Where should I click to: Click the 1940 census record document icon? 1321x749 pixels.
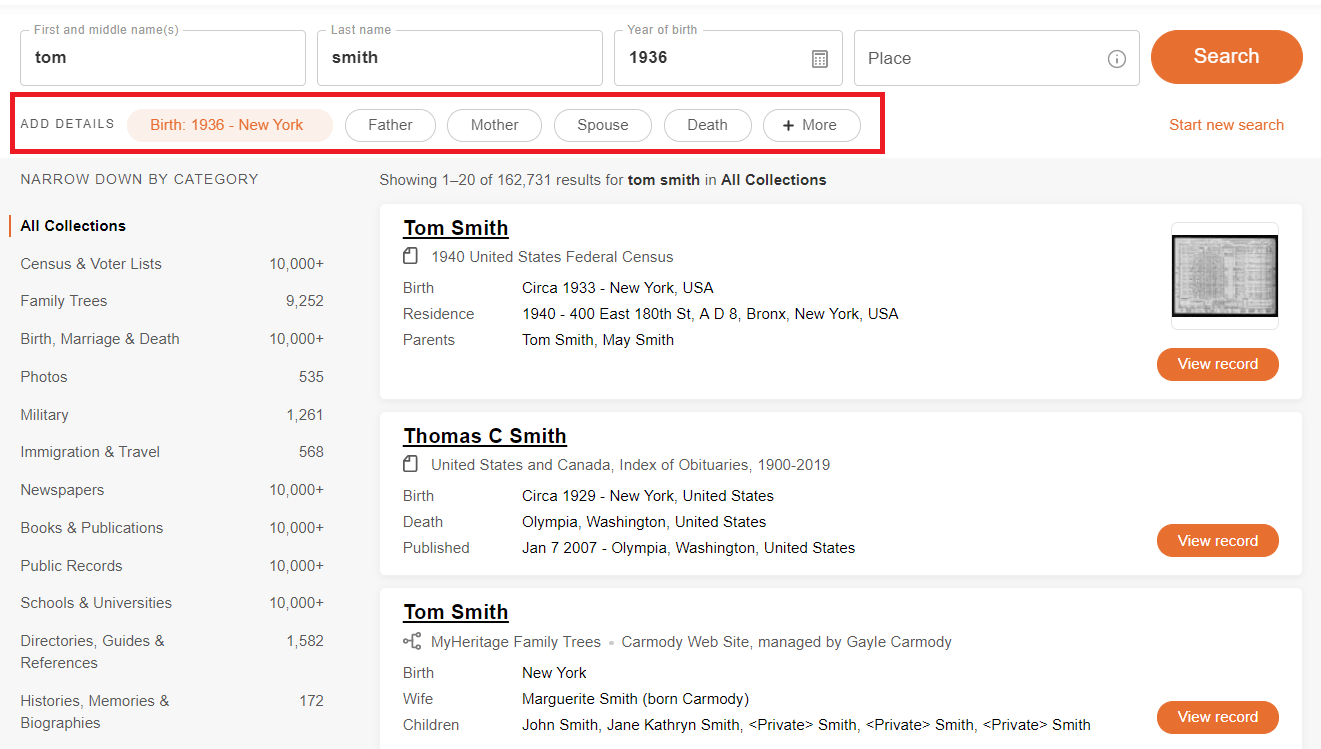(x=410, y=257)
